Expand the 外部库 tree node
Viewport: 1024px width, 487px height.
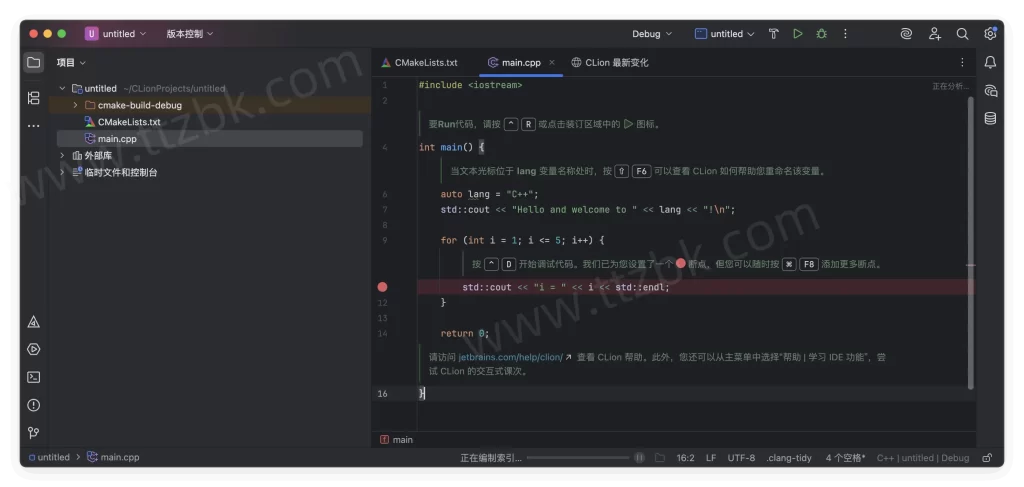62,156
